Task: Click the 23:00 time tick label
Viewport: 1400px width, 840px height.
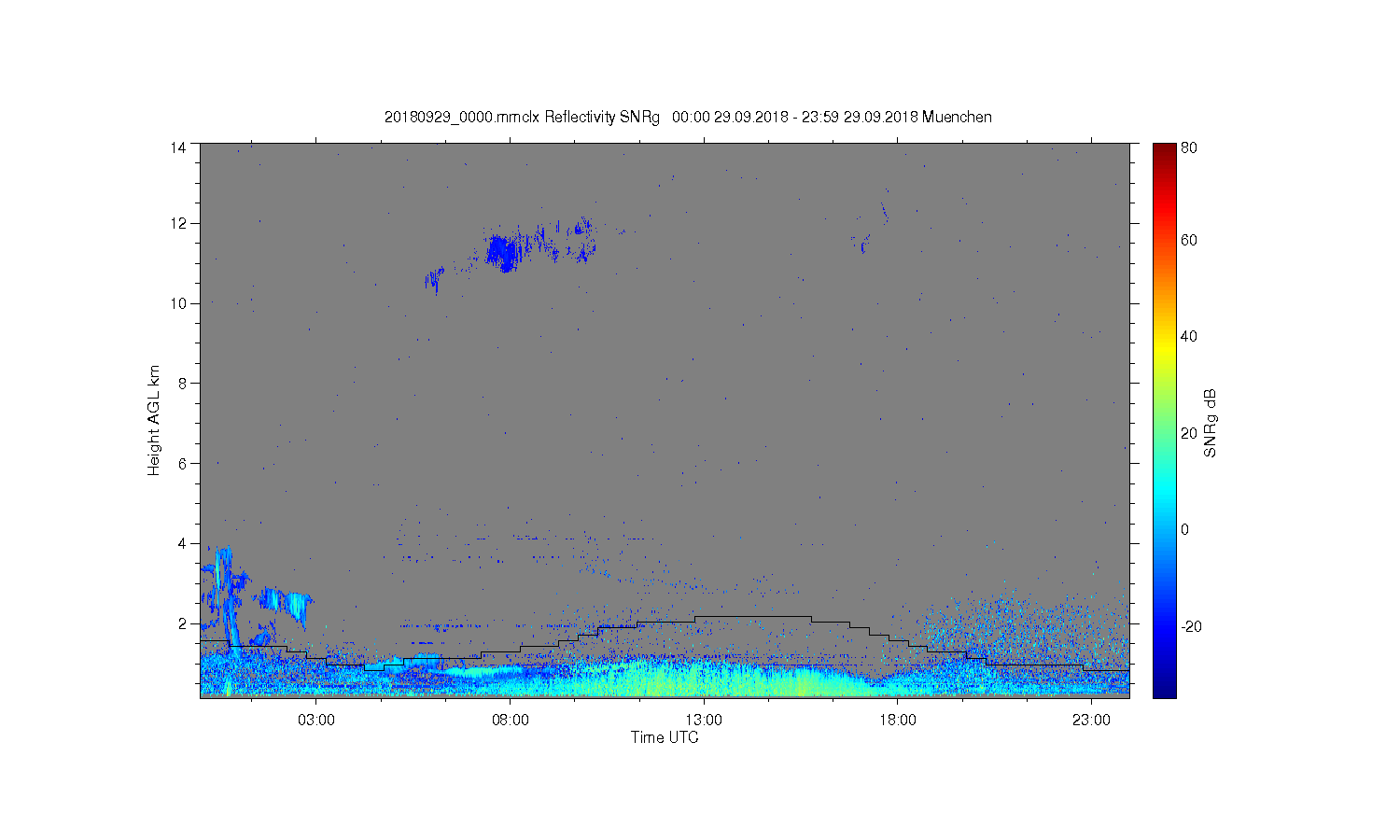Action: 1091,721
